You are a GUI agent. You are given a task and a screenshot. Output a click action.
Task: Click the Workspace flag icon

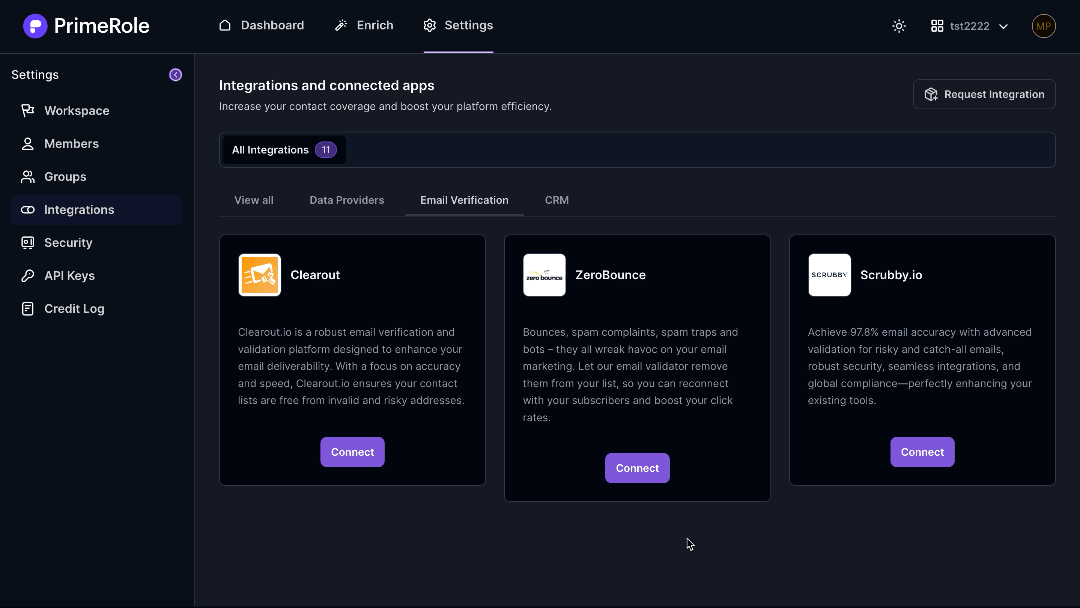coord(28,110)
